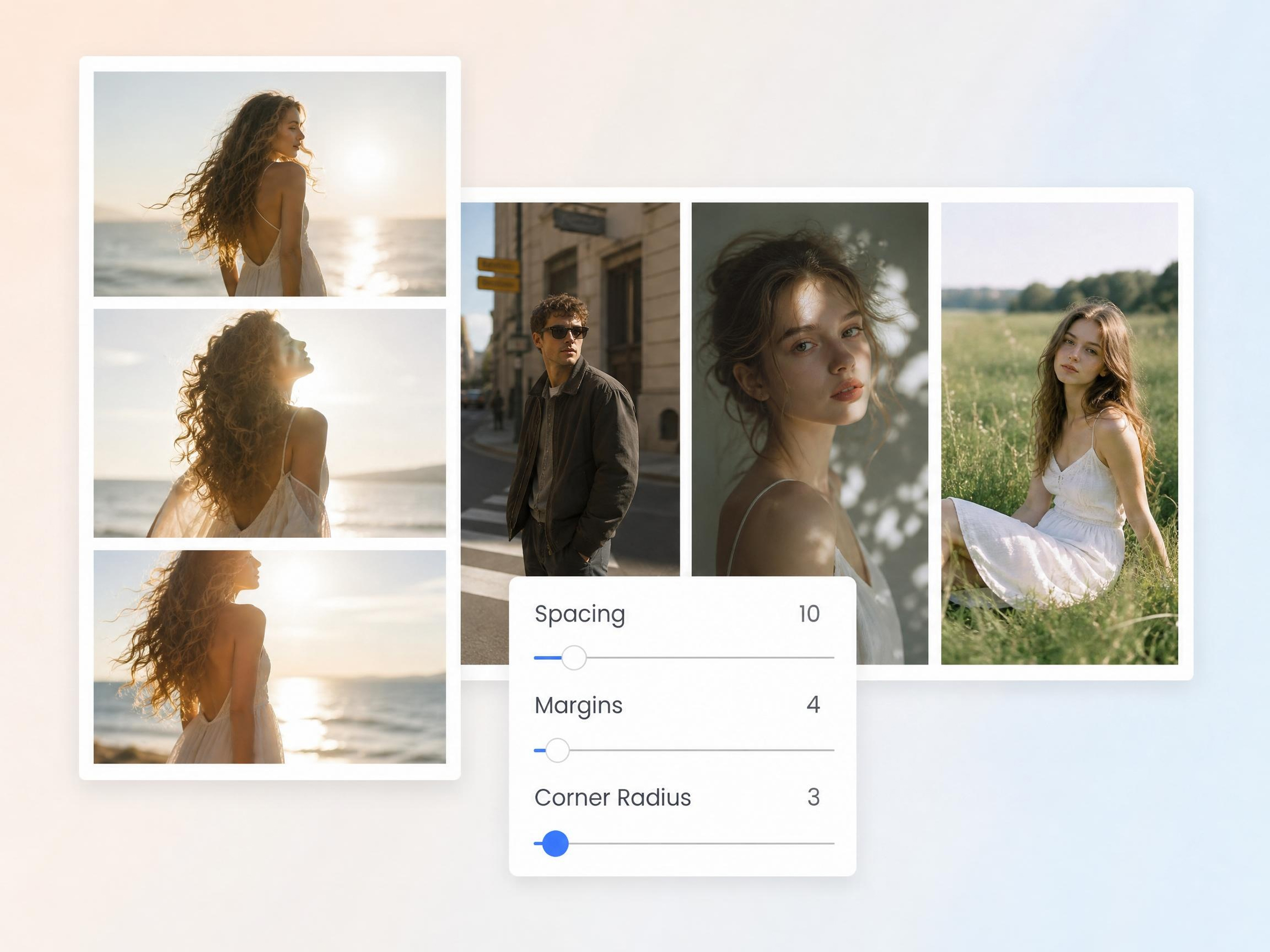This screenshot has height=952, width=1270.
Task: Select the bottom beach photo in the vertical collage
Action: [x=270, y=657]
